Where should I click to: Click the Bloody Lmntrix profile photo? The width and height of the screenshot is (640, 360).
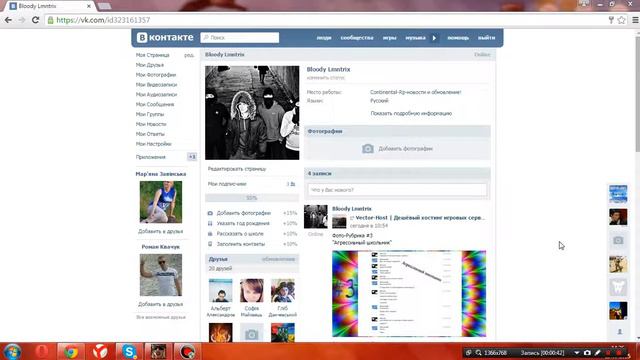pyautogui.click(x=252, y=113)
